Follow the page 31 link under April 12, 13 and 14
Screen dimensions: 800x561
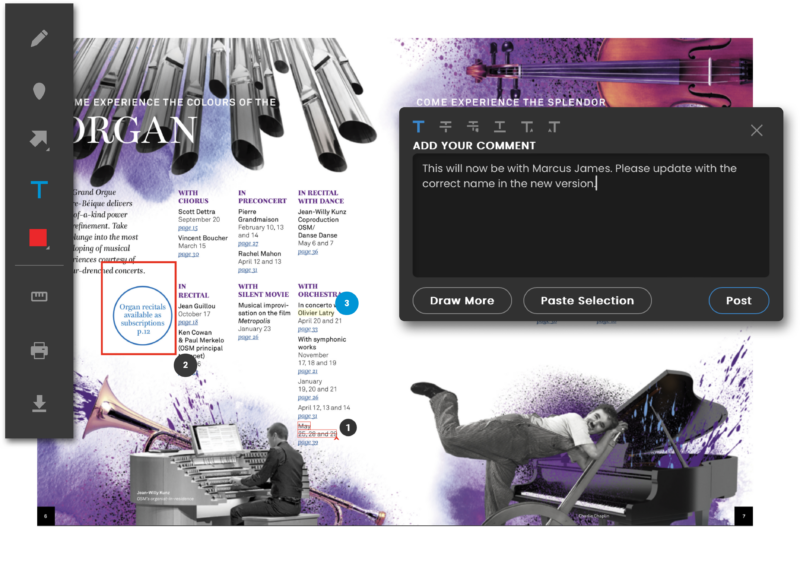click(x=308, y=416)
